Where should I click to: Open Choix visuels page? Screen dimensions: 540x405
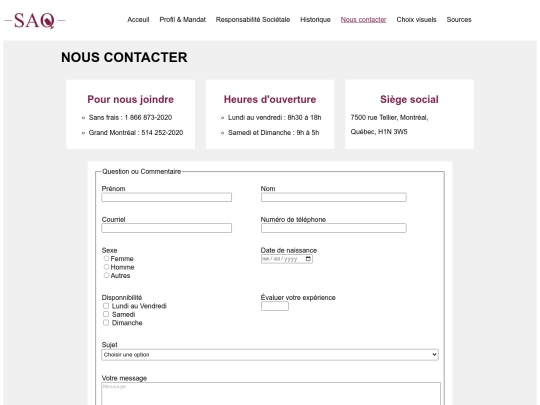(416, 20)
